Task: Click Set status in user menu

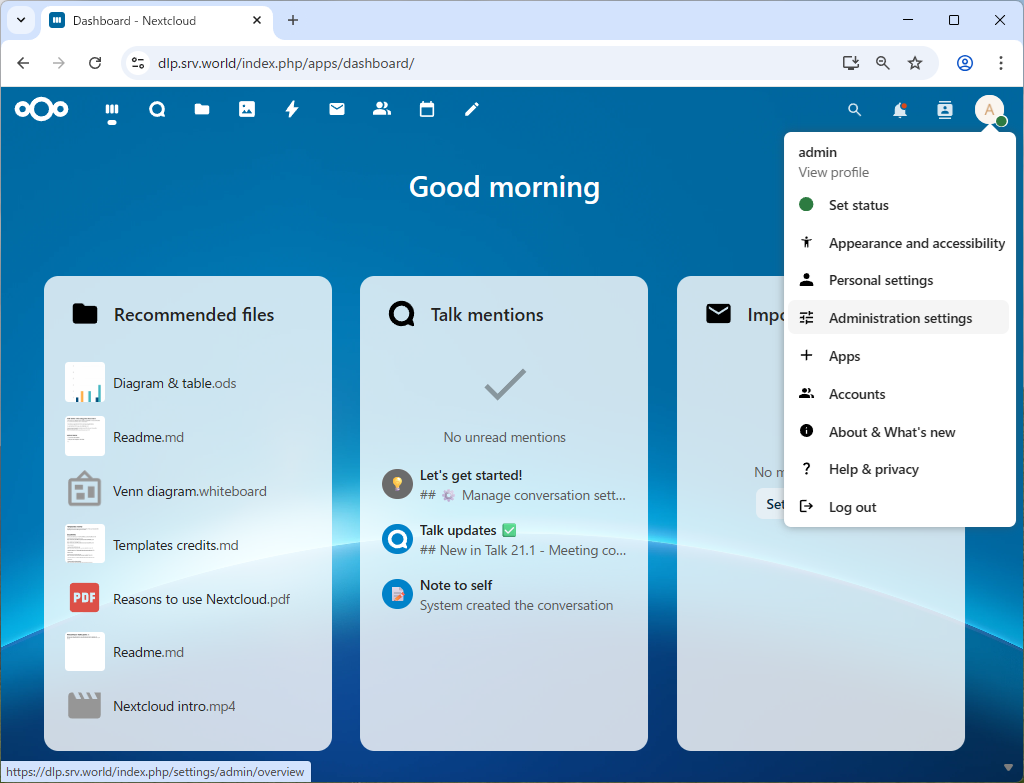Action: pos(858,205)
